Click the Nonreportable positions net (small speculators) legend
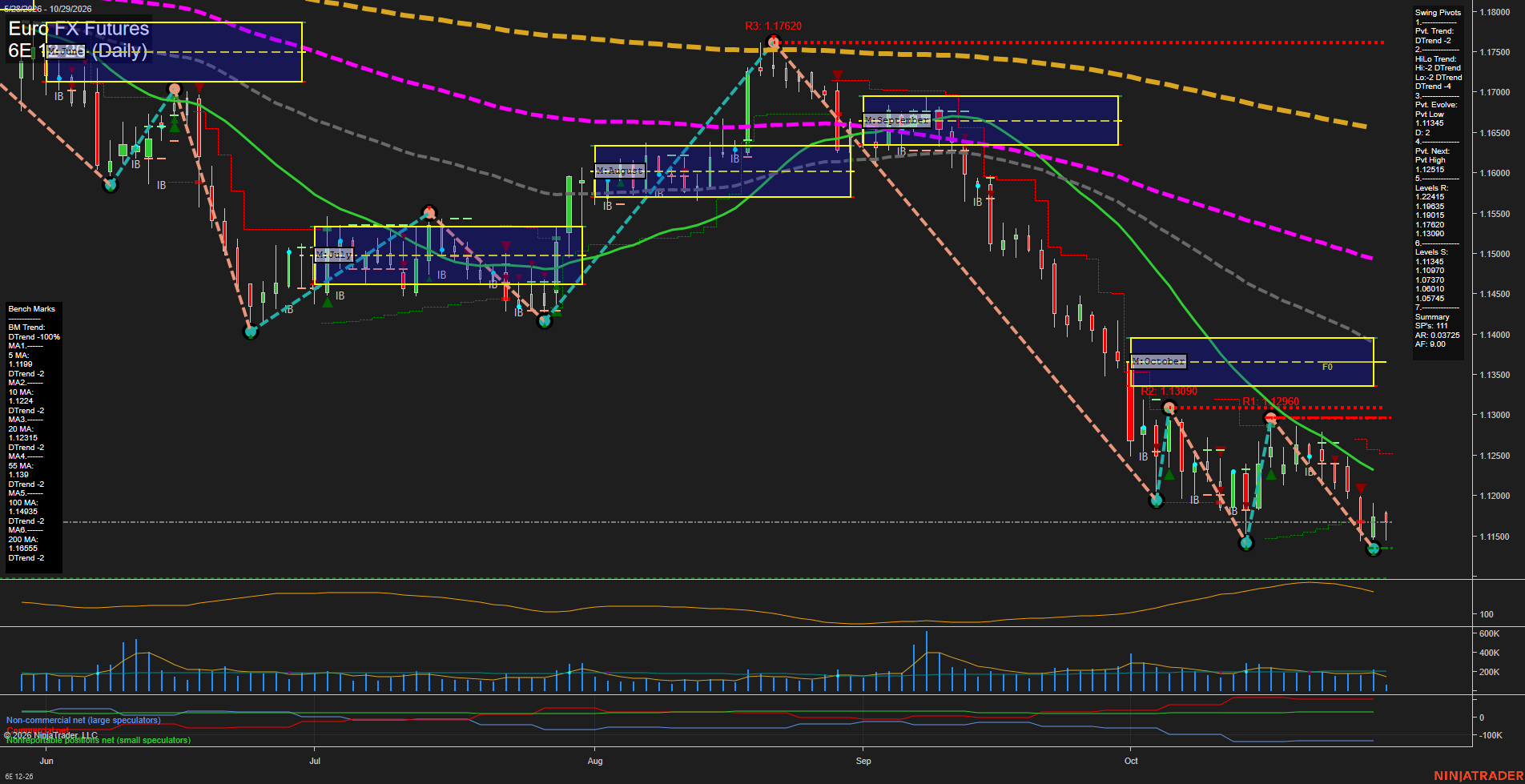Image resolution: width=1525 pixels, height=784 pixels. pos(99,741)
